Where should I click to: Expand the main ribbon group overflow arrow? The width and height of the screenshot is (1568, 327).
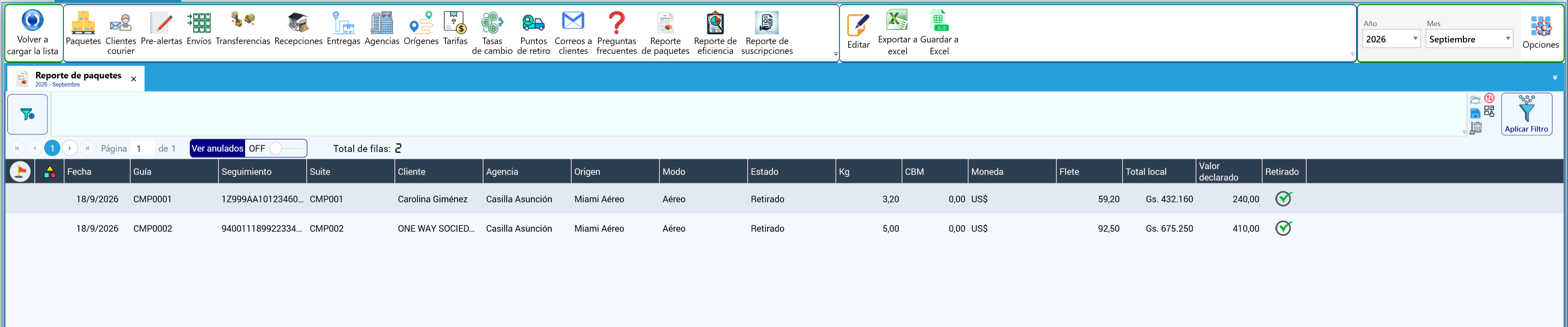[835, 54]
